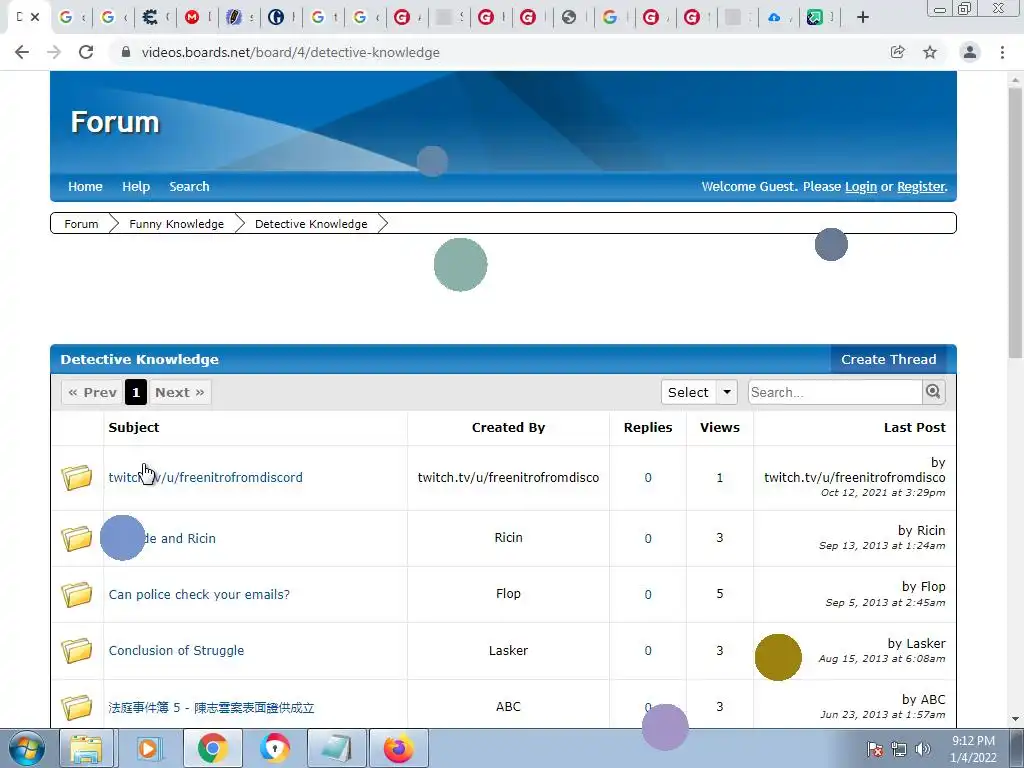
Task: Click the share page icon in address bar
Action: tap(898, 52)
